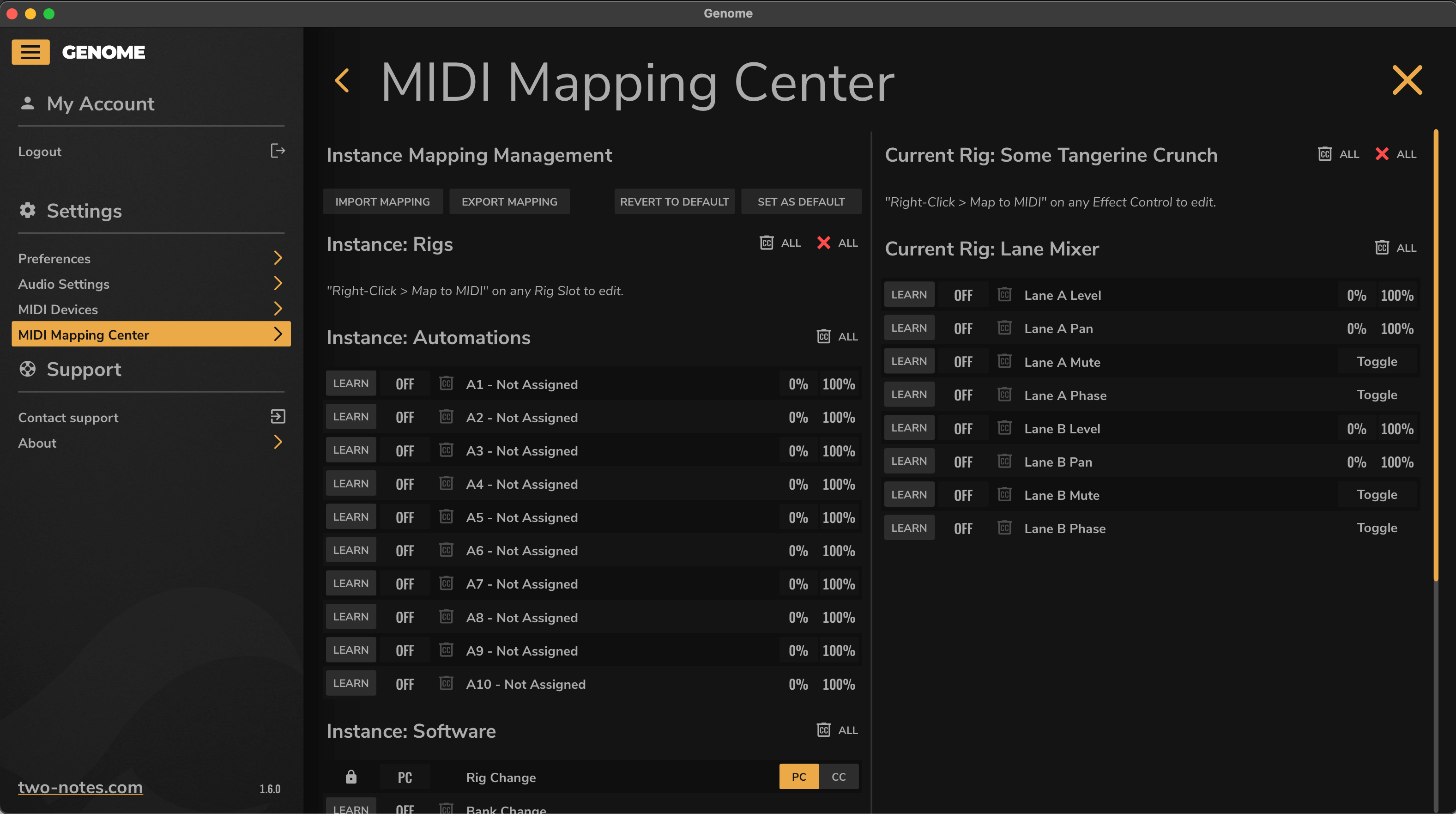Click the Toggle mode for Lane A Mute

[x=1377, y=361]
